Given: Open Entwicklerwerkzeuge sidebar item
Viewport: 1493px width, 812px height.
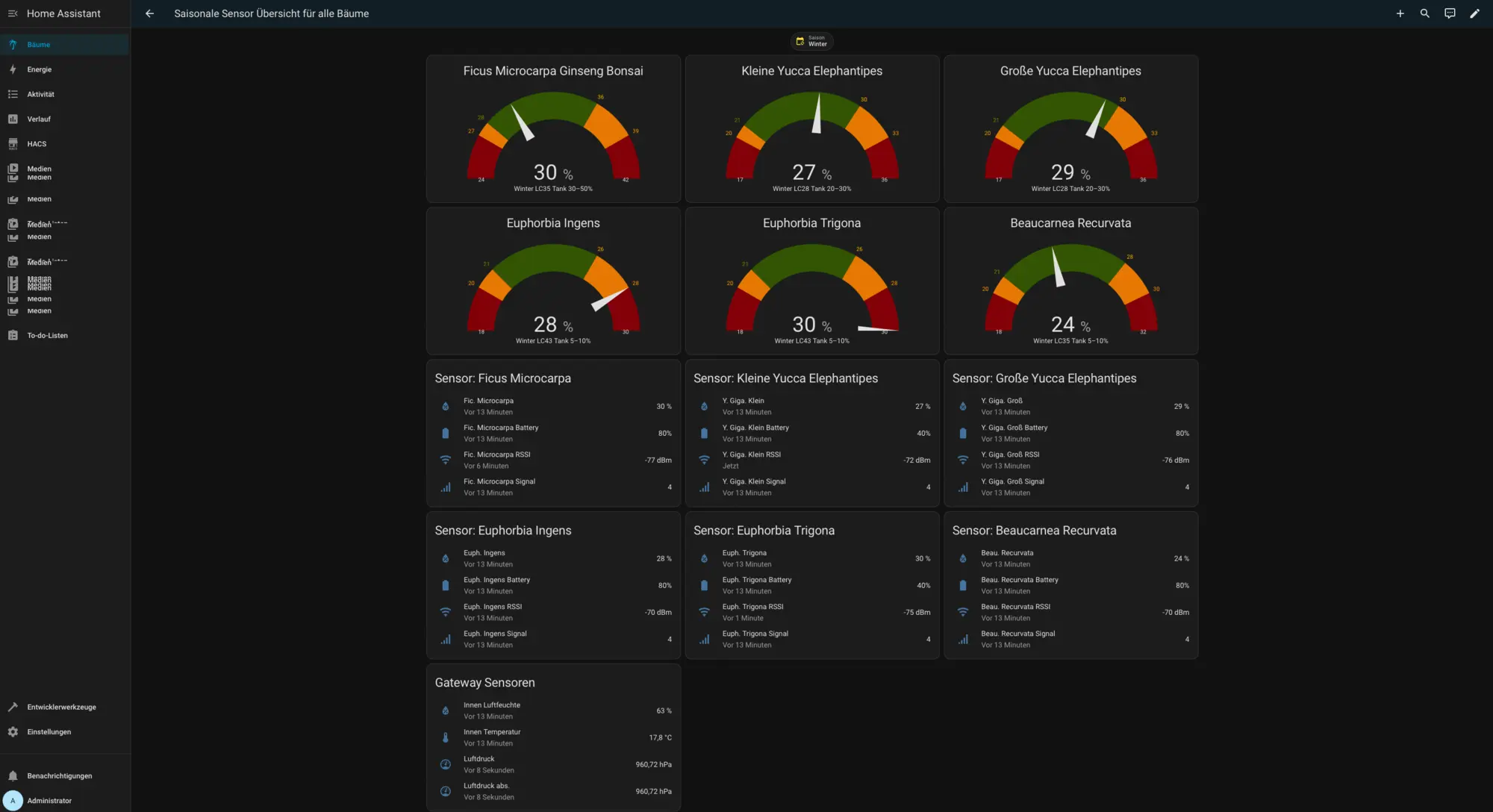Looking at the screenshot, I should pos(61,707).
